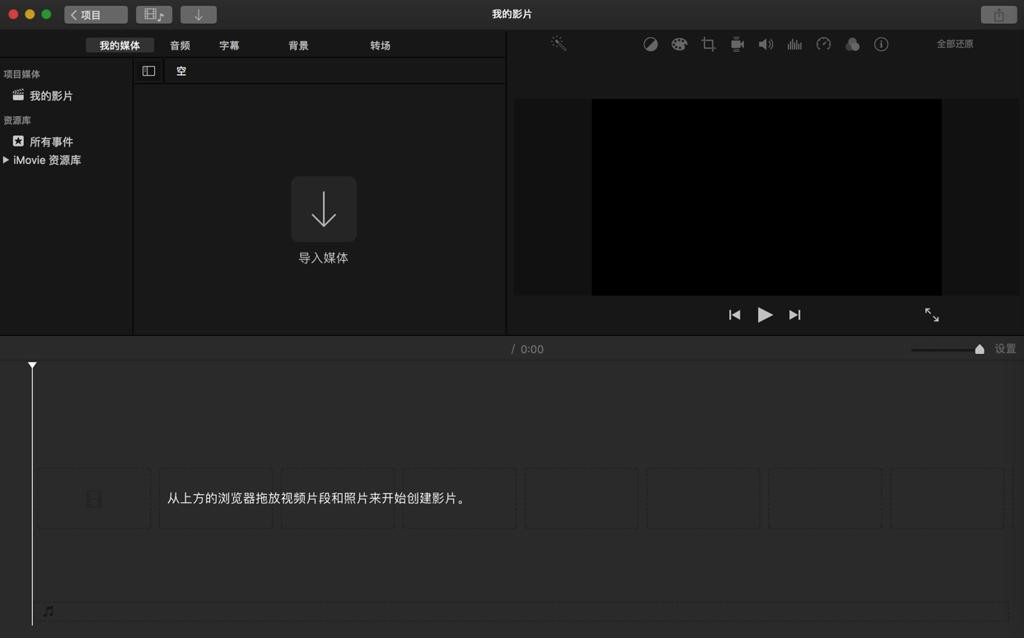This screenshot has height=638, width=1024.
Task: Open the clip filter and audio effects icon
Action: [x=852, y=44]
